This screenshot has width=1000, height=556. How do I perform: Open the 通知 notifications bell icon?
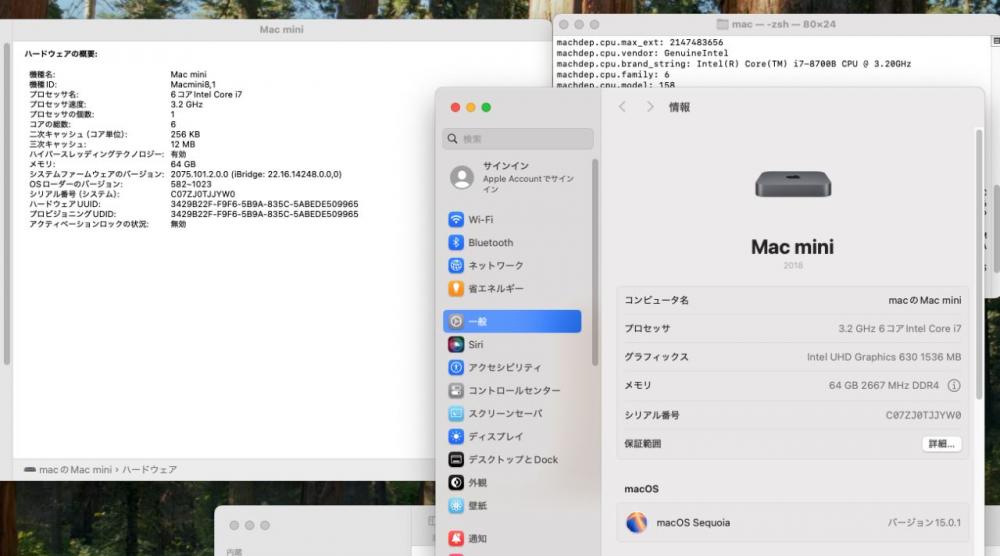click(455, 539)
